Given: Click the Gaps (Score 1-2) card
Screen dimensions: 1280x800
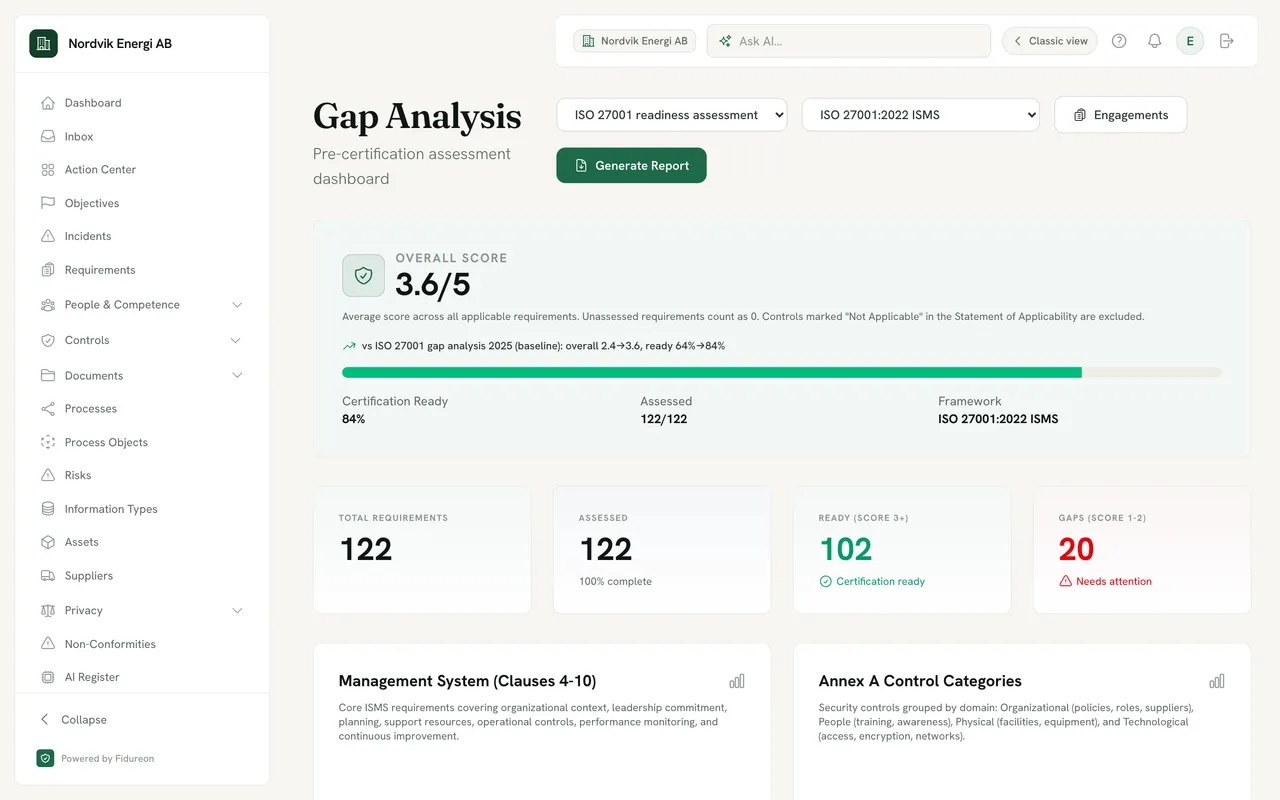Looking at the screenshot, I should [x=1142, y=550].
